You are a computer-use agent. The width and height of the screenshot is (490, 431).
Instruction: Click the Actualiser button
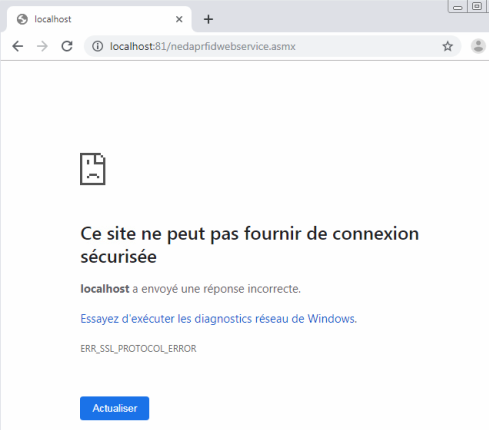point(114,408)
